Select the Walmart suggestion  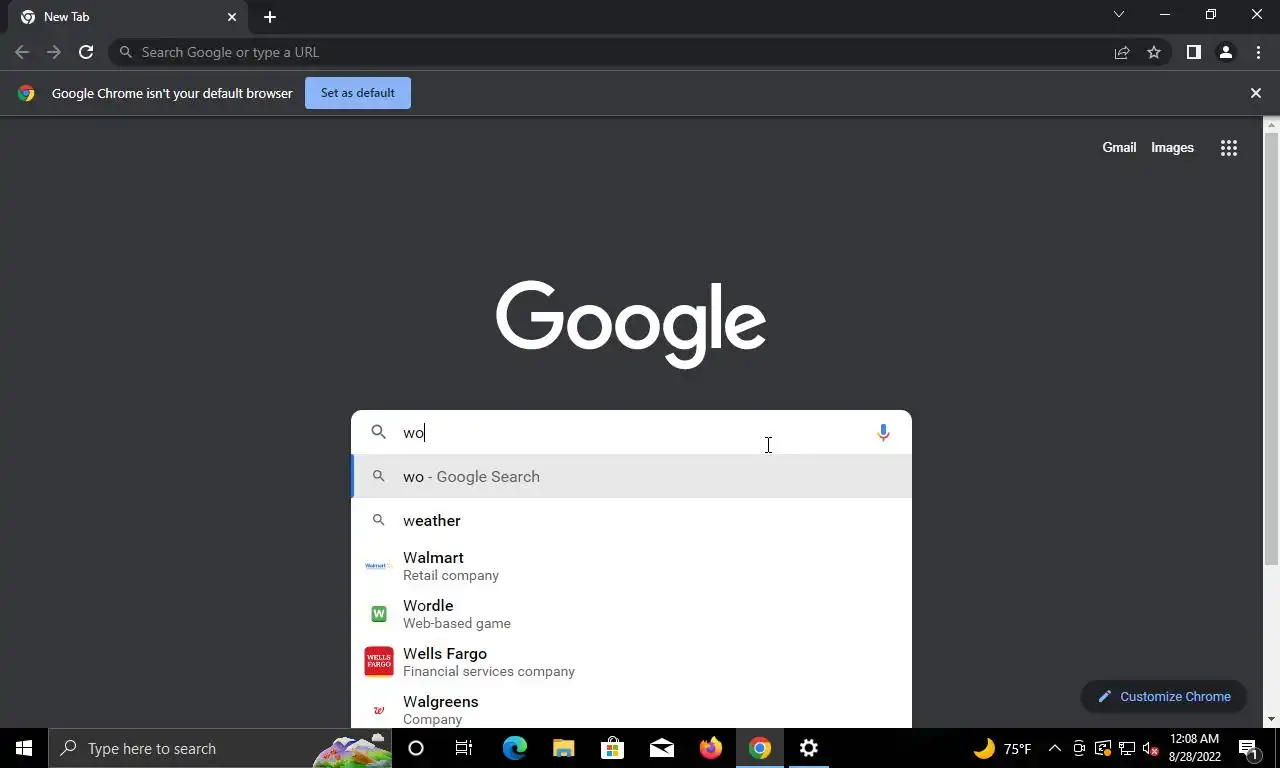(x=631, y=566)
